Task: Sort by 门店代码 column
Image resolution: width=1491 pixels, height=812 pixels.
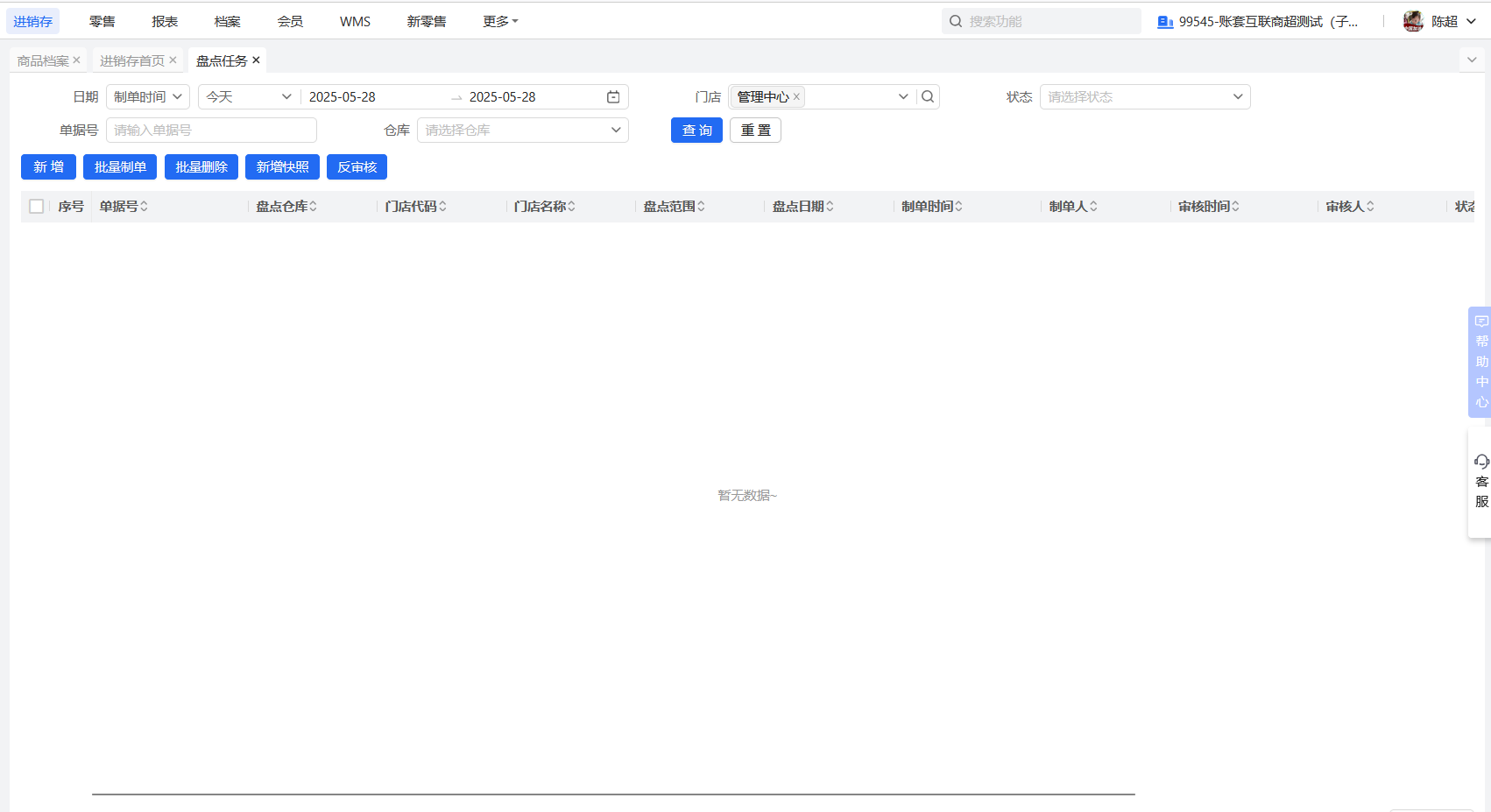Action: [442, 207]
